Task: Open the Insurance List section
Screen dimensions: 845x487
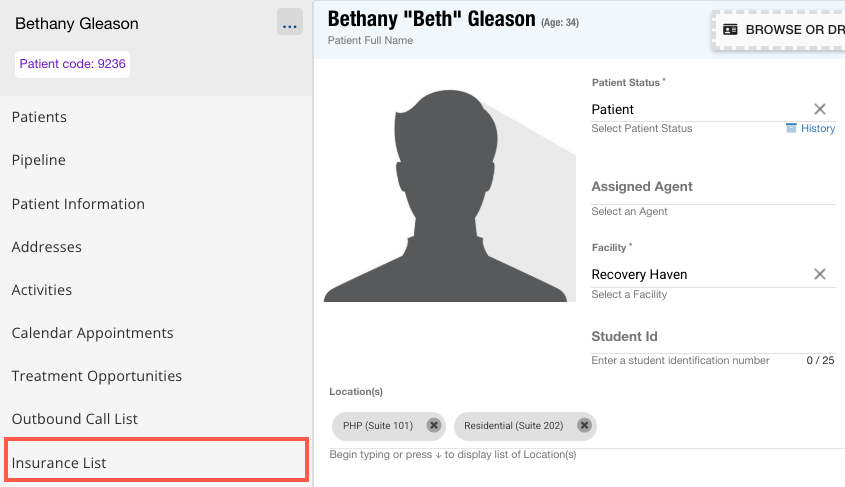Action: tap(59, 463)
